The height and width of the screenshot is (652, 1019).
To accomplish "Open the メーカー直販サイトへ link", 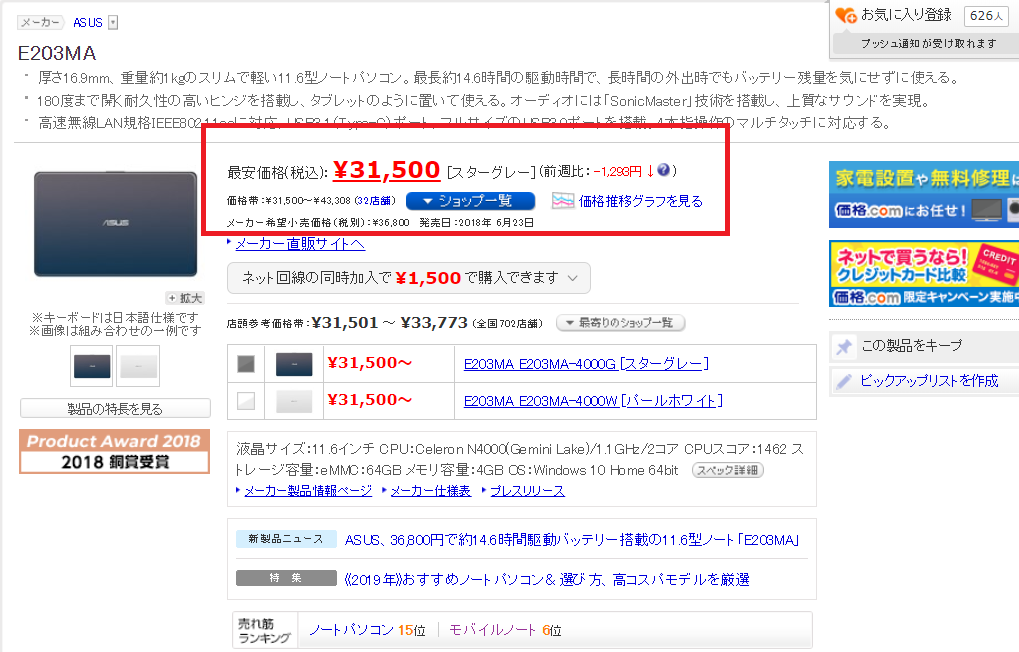I will point(300,244).
